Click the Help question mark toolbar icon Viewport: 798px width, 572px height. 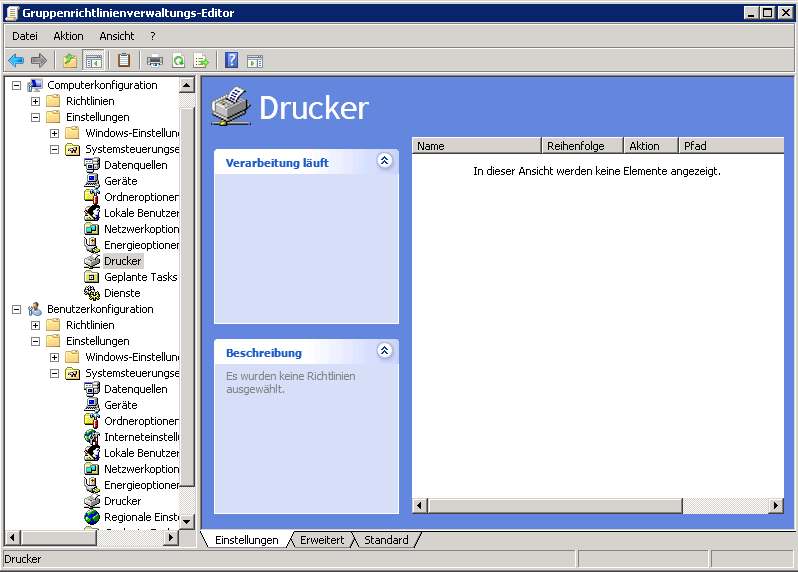(231, 61)
